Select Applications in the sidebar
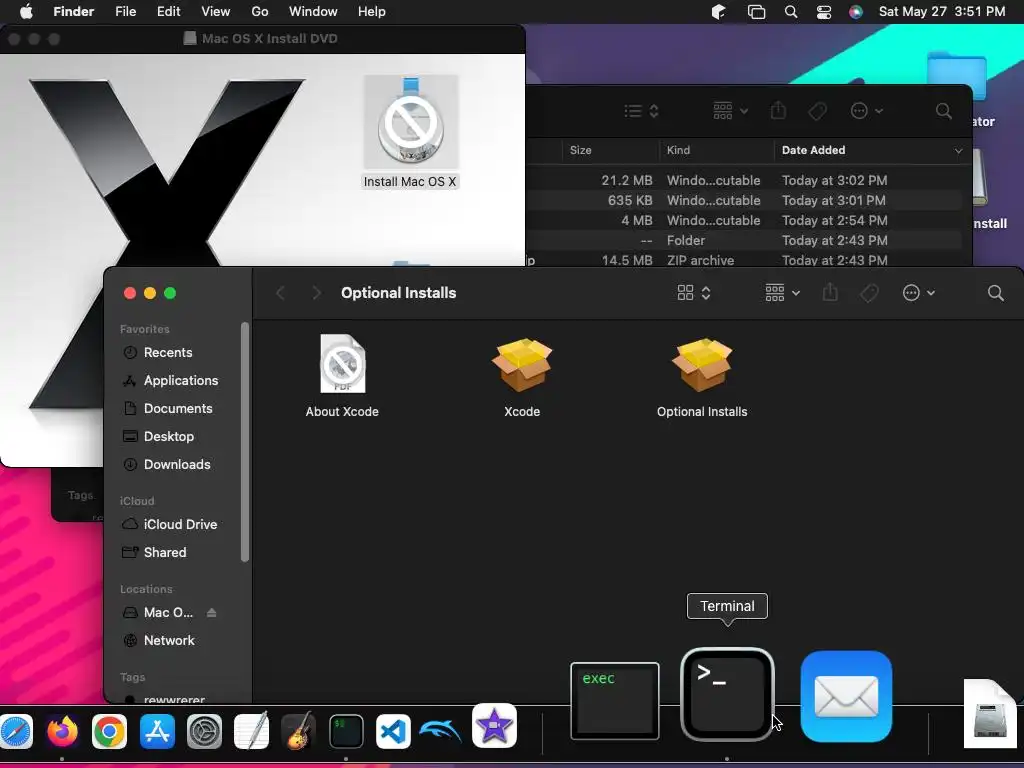This screenshot has width=1024, height=768. [178, 381]
